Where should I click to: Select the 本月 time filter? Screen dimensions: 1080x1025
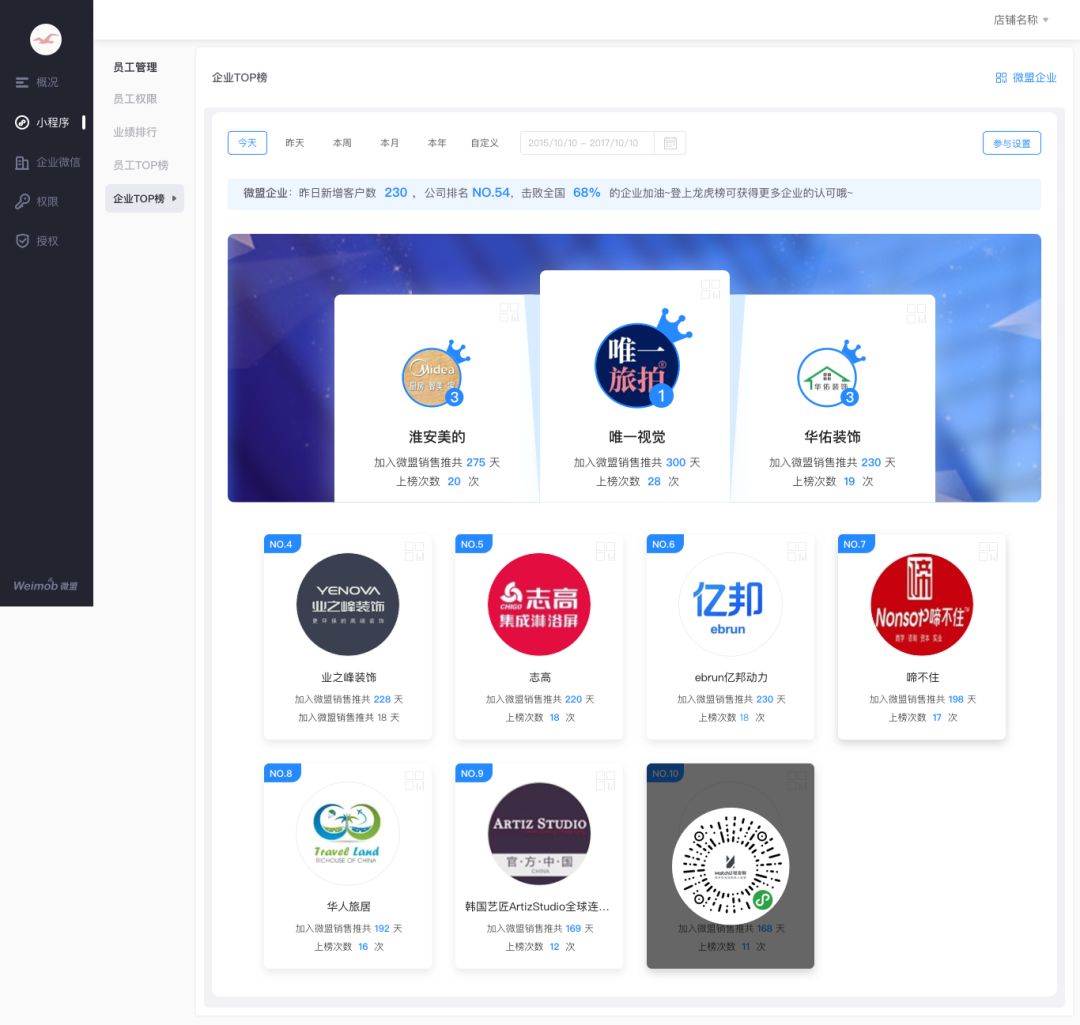click(x=390, y=143)
